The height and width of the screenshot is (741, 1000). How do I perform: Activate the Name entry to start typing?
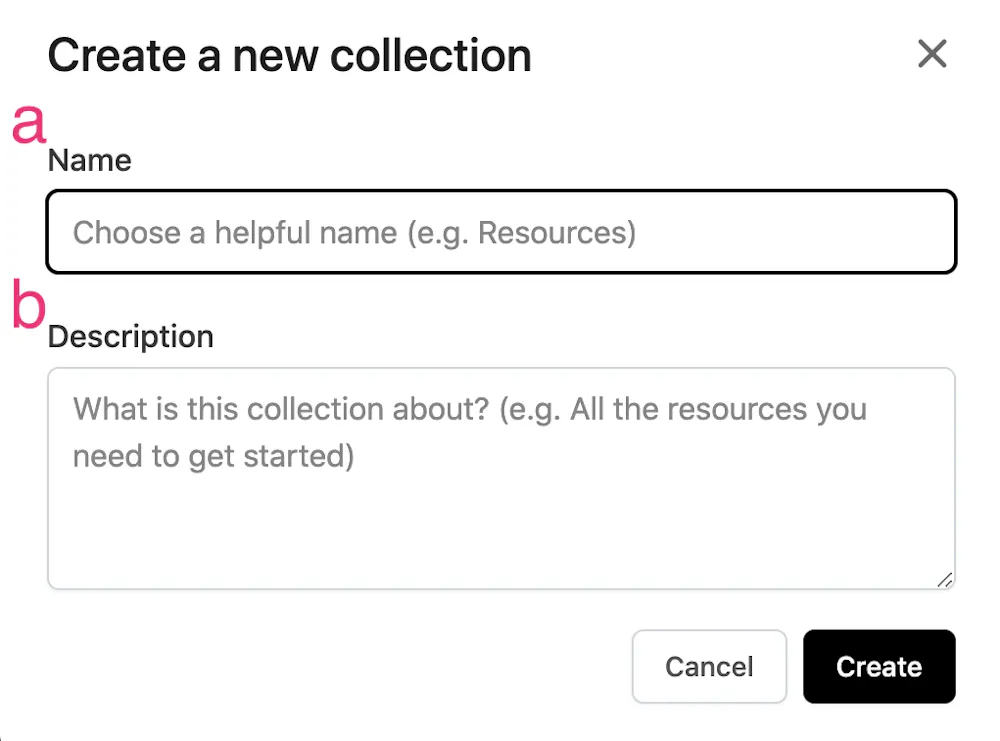pos(500,232)
